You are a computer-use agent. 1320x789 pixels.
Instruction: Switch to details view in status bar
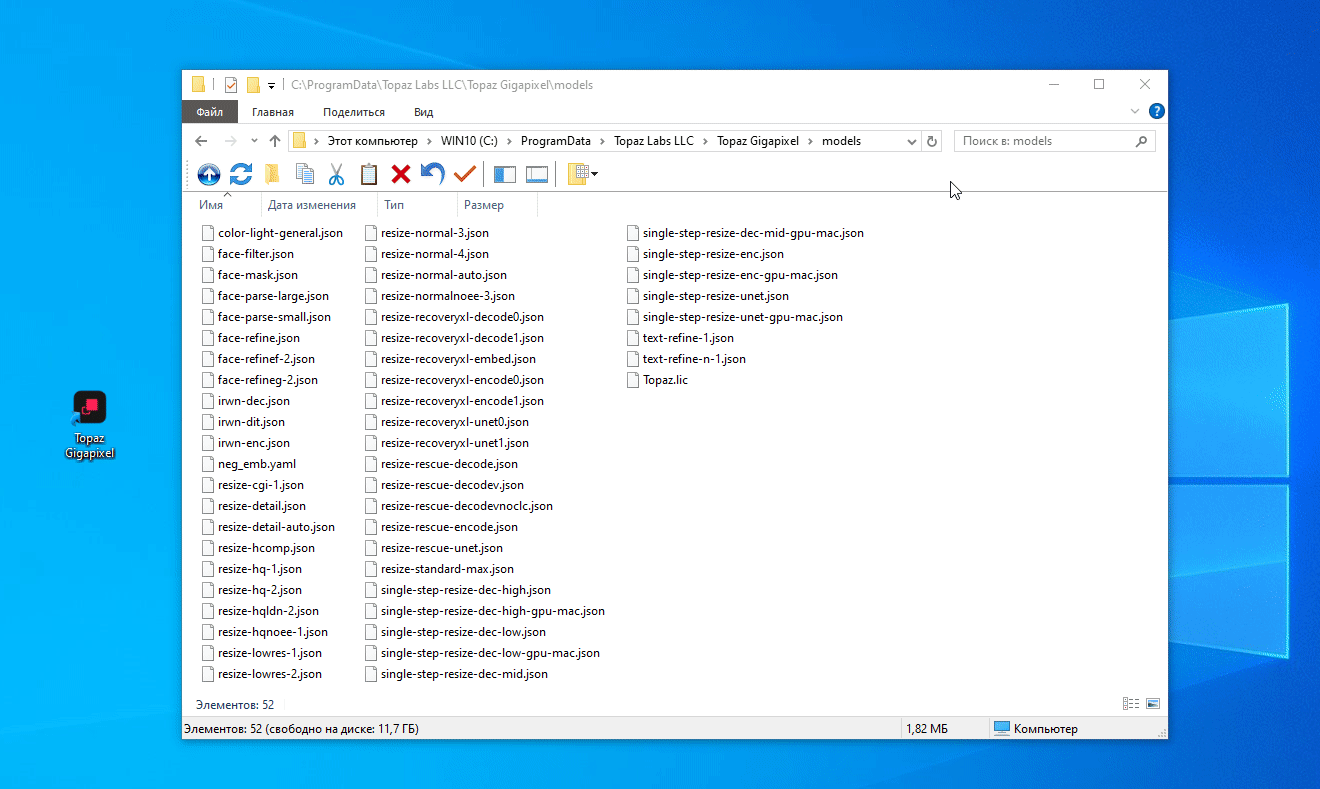pos(1131,704)
